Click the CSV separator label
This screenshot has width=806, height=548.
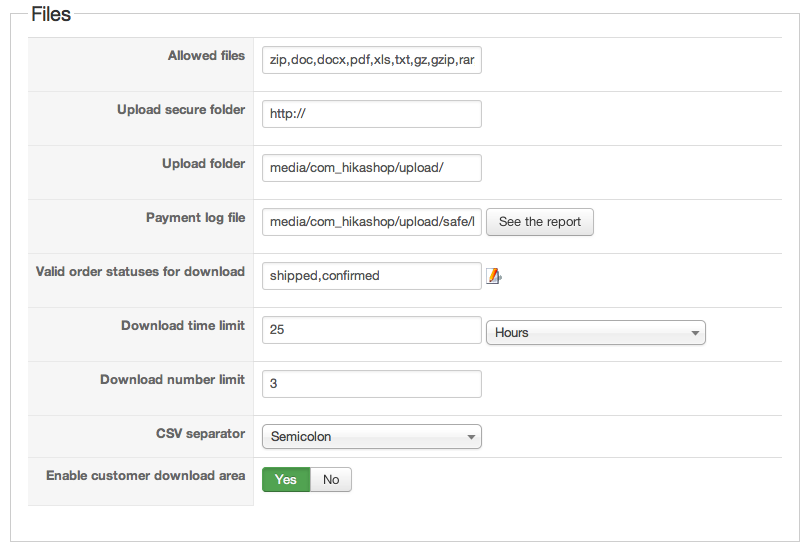200,434
